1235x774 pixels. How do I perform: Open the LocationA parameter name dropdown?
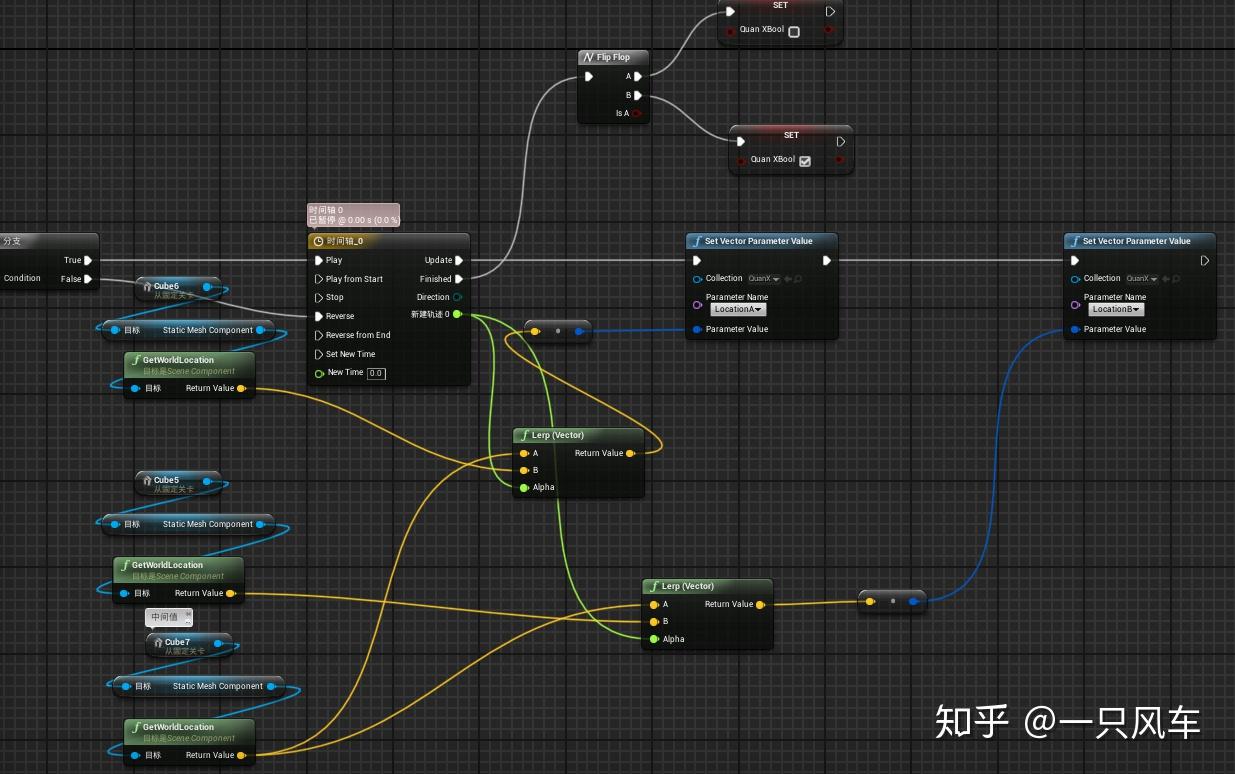pyautogui.click(x=737, y=309)
